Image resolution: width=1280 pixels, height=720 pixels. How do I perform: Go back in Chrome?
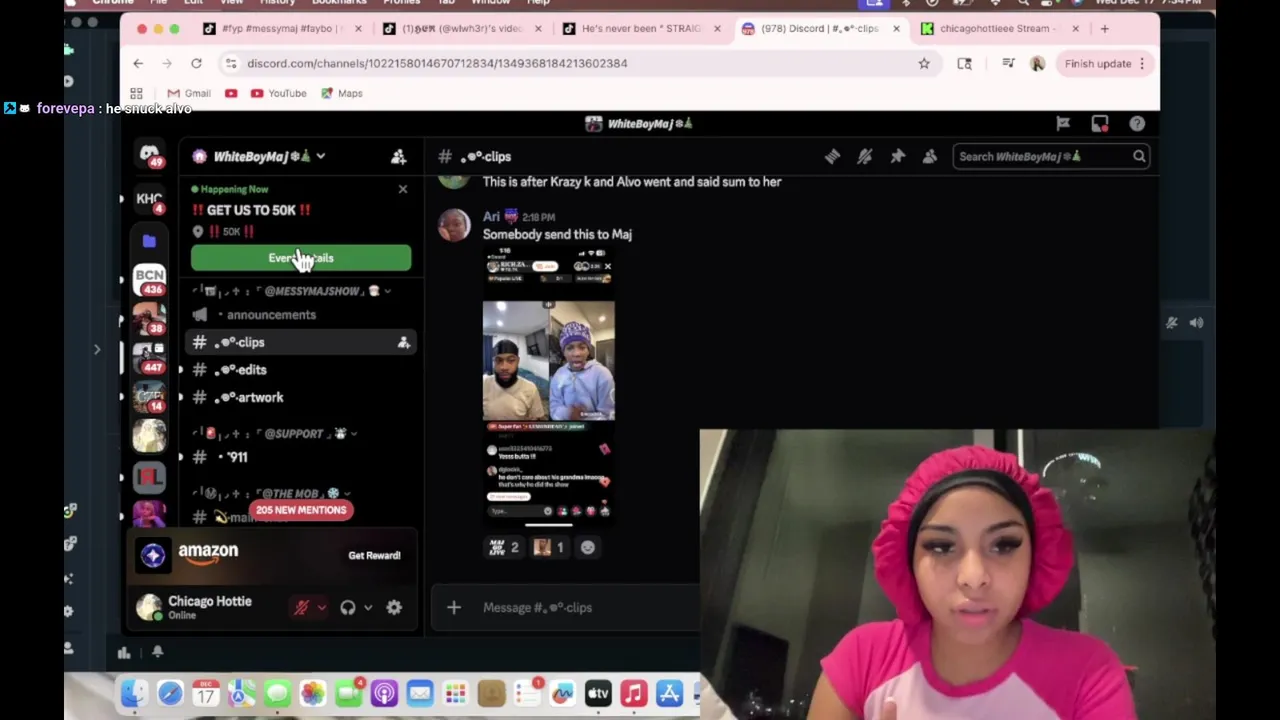[138, 63]
